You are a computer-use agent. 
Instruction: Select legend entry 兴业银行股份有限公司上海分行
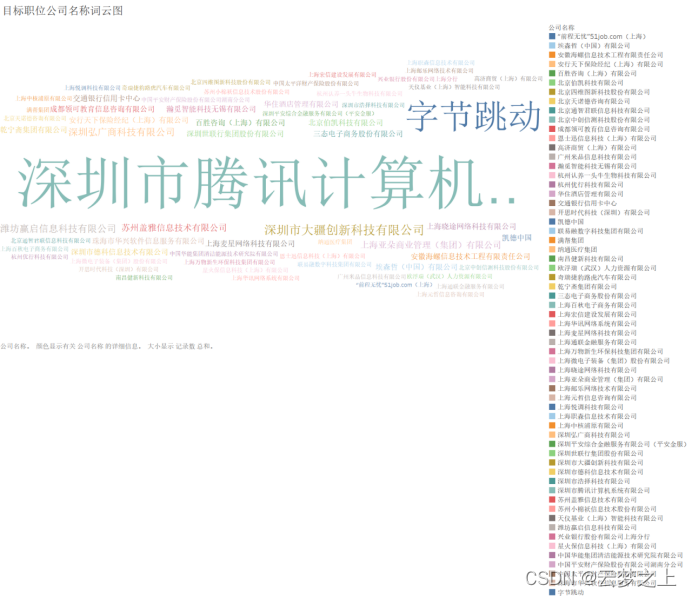pyautogui.click(x=599, y=537)
